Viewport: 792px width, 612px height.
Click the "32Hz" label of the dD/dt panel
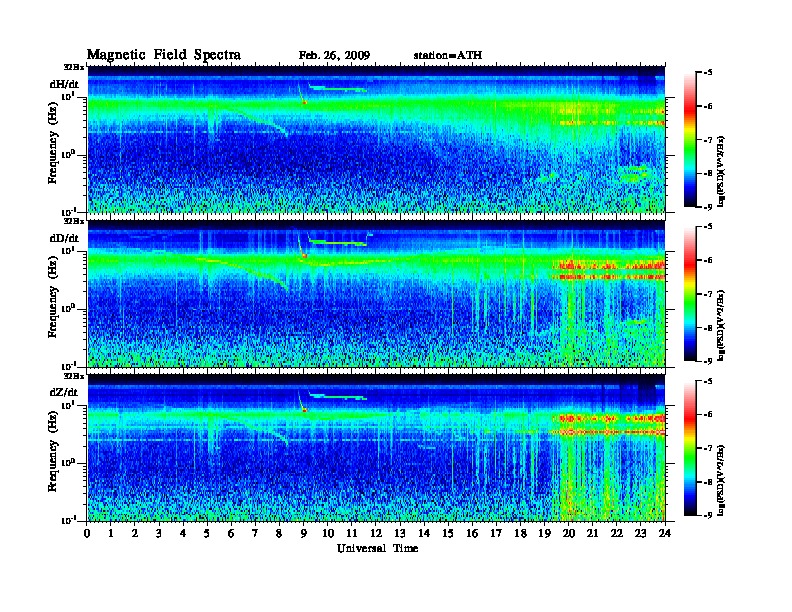click(x=74, y=221)
